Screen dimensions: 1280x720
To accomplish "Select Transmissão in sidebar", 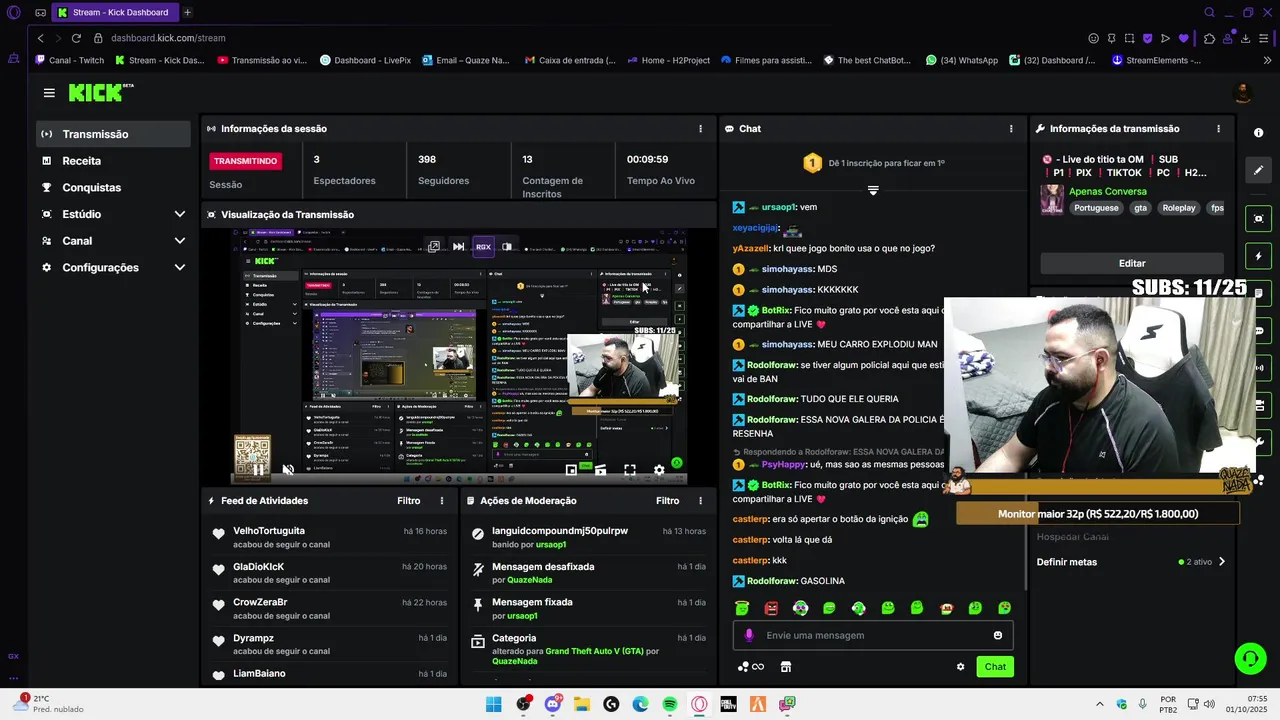I will coord(114,134).
